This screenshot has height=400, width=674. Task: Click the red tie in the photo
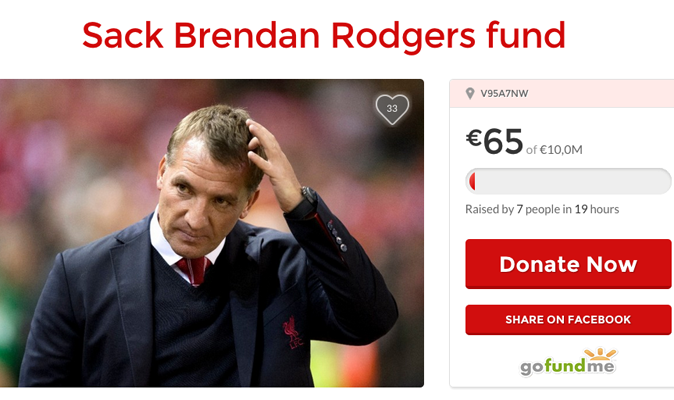[x=193, y=270]
